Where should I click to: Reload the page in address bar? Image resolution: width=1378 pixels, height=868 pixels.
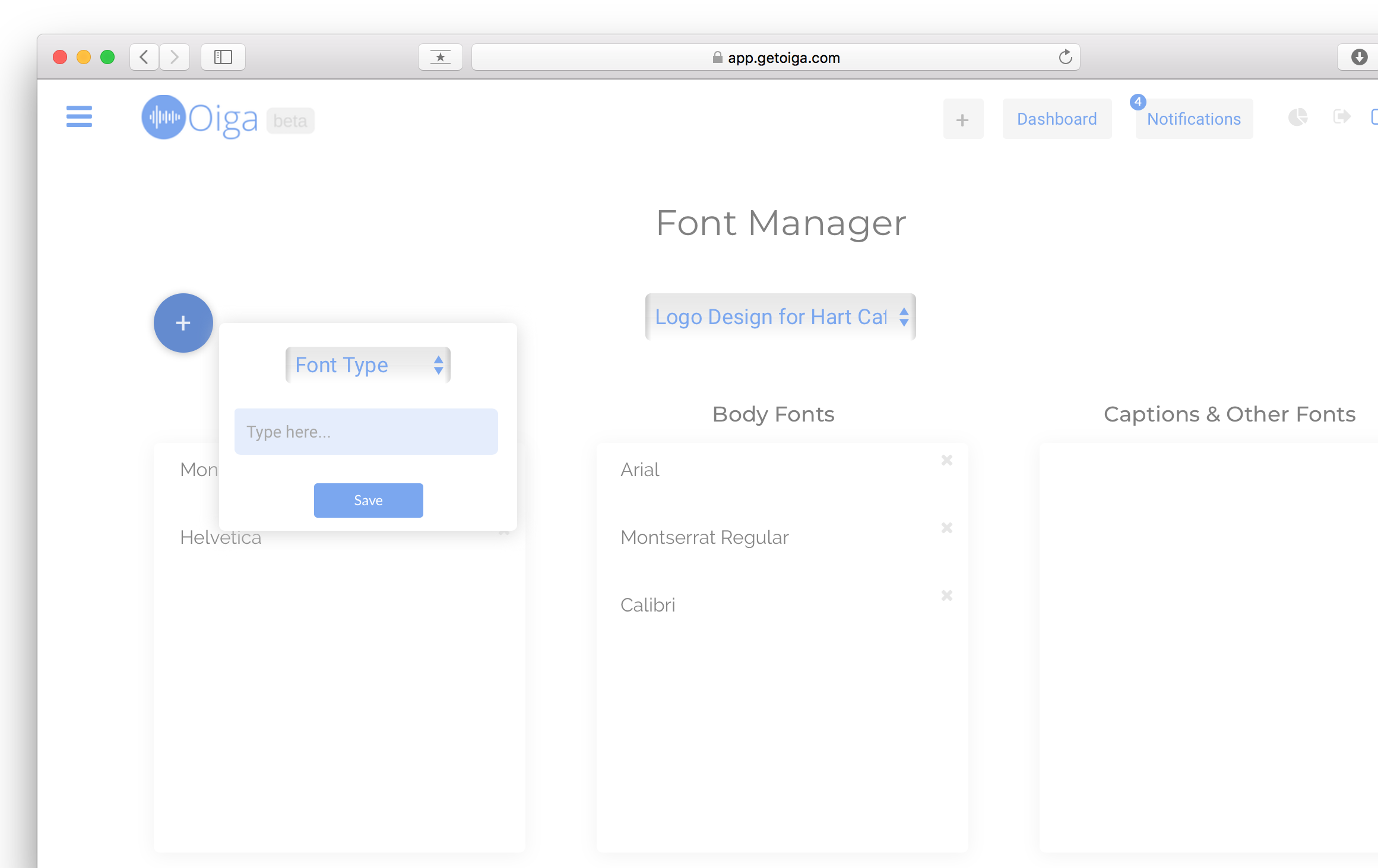(1065, 57)
